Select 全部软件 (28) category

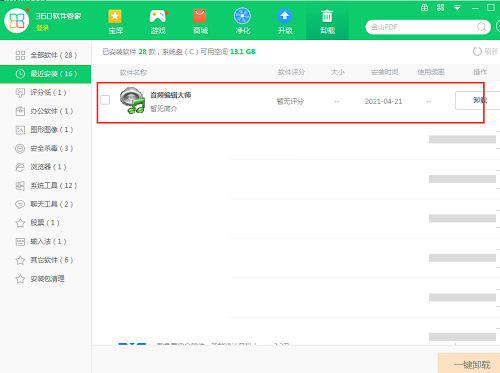(x=46, y=55)
